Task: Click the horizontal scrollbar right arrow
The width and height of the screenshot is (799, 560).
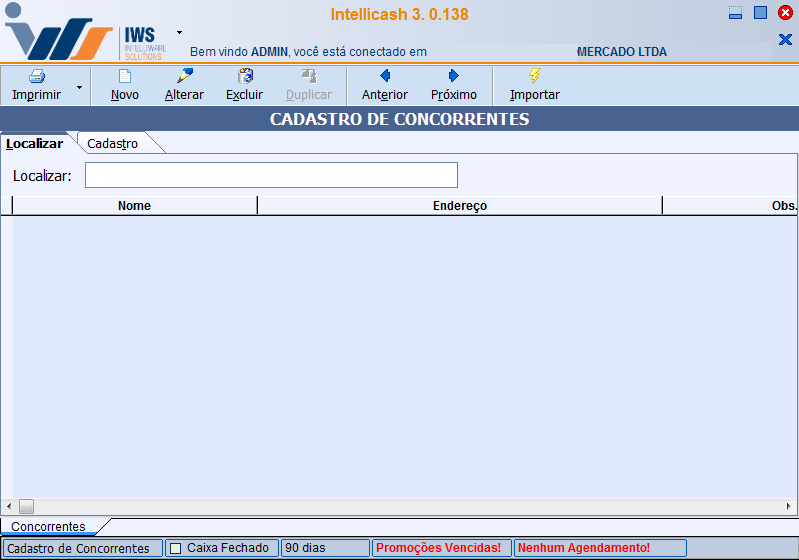Action: pyautogui.click(x=788, y=506)
